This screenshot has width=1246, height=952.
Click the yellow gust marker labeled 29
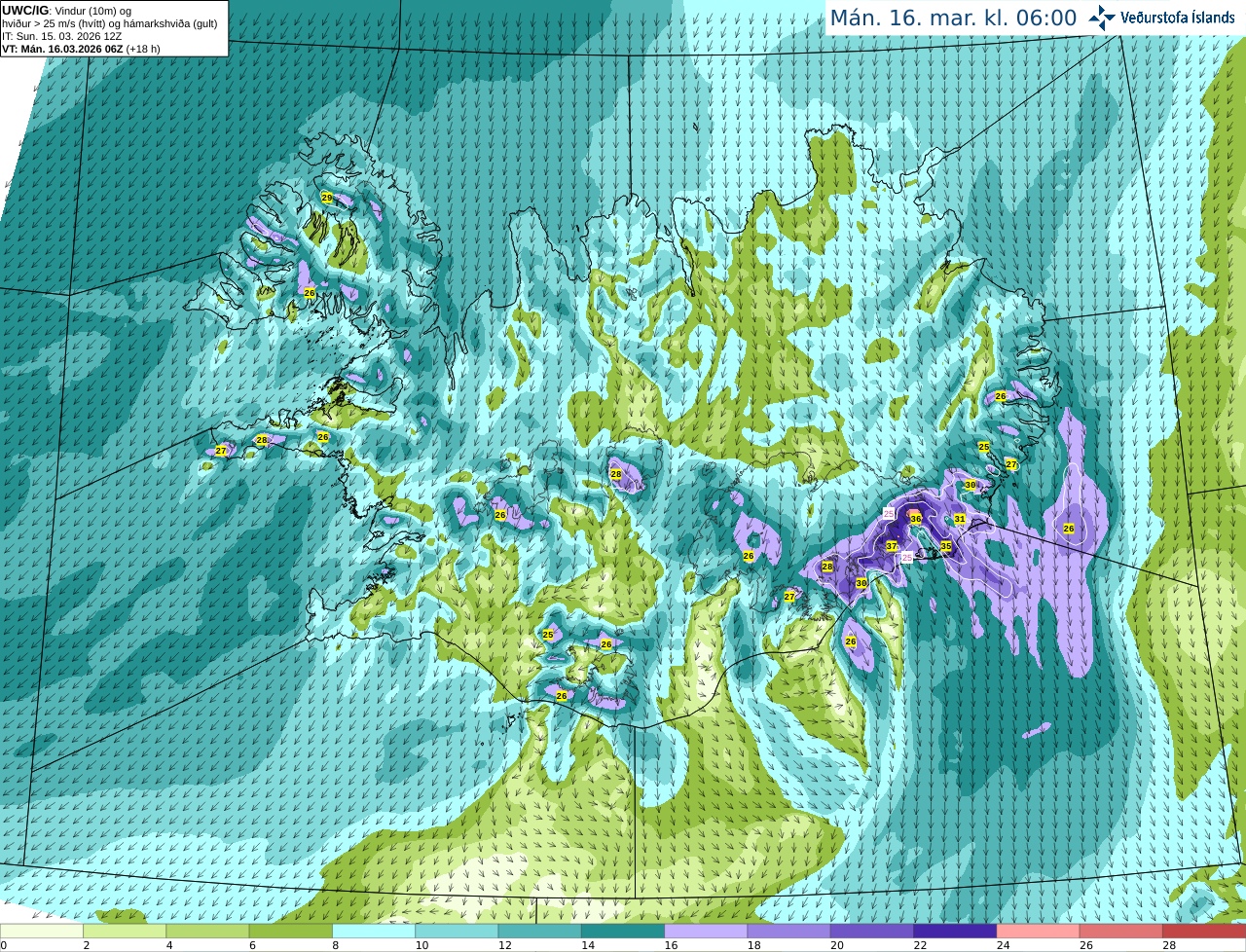pyautogui.click(x=327, y=198)
